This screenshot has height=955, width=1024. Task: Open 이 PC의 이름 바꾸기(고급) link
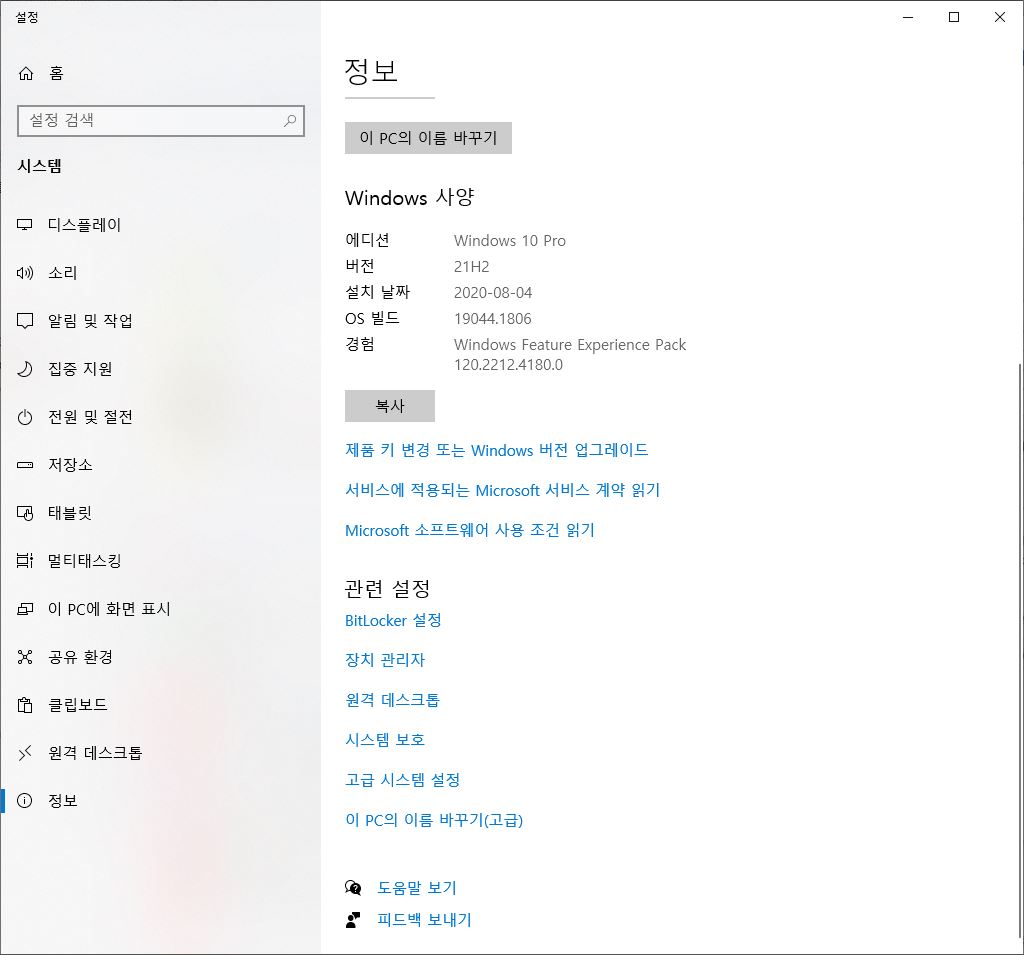tap(434, 819)
